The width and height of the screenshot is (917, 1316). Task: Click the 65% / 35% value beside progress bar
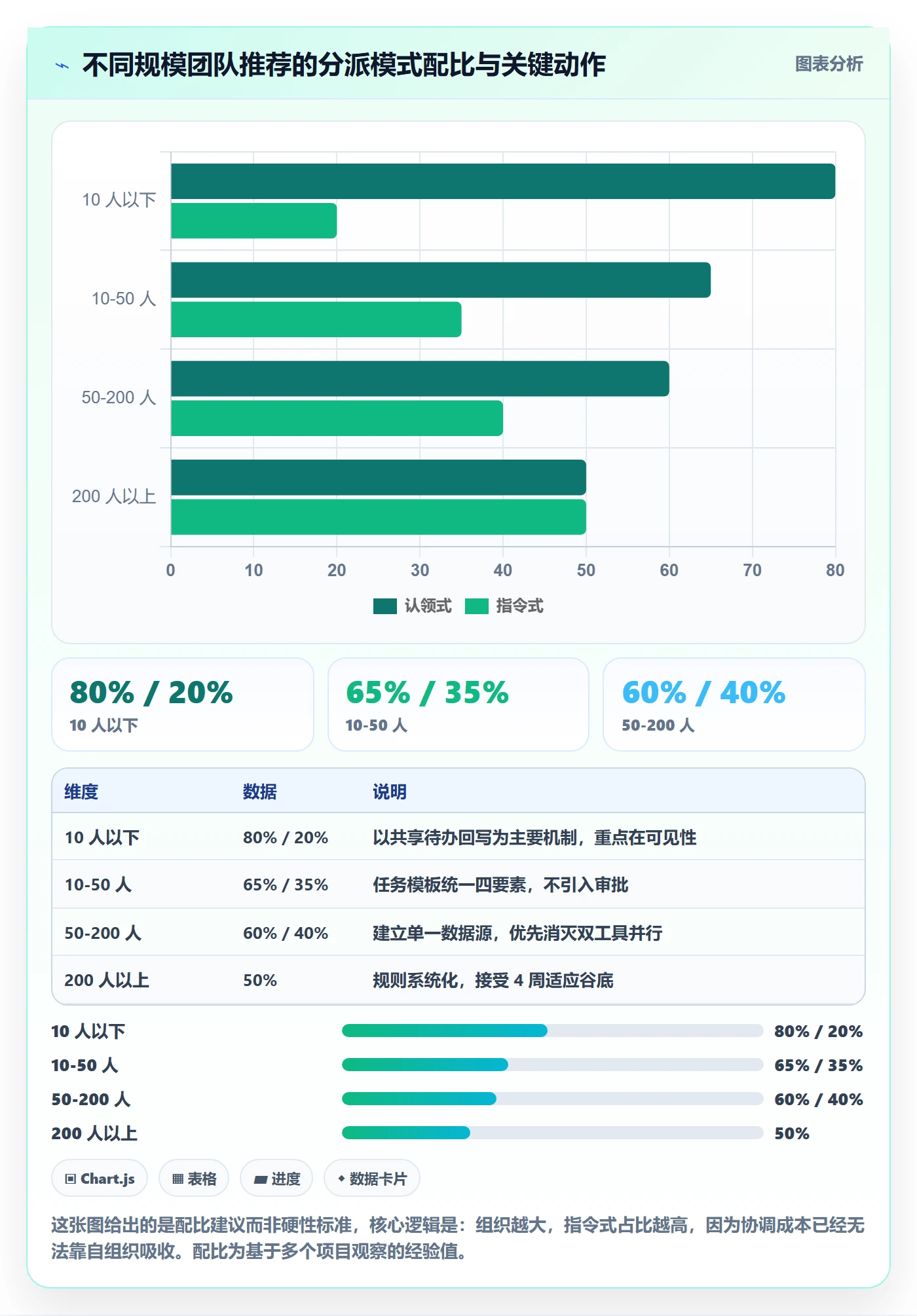tap(818, 1065)
